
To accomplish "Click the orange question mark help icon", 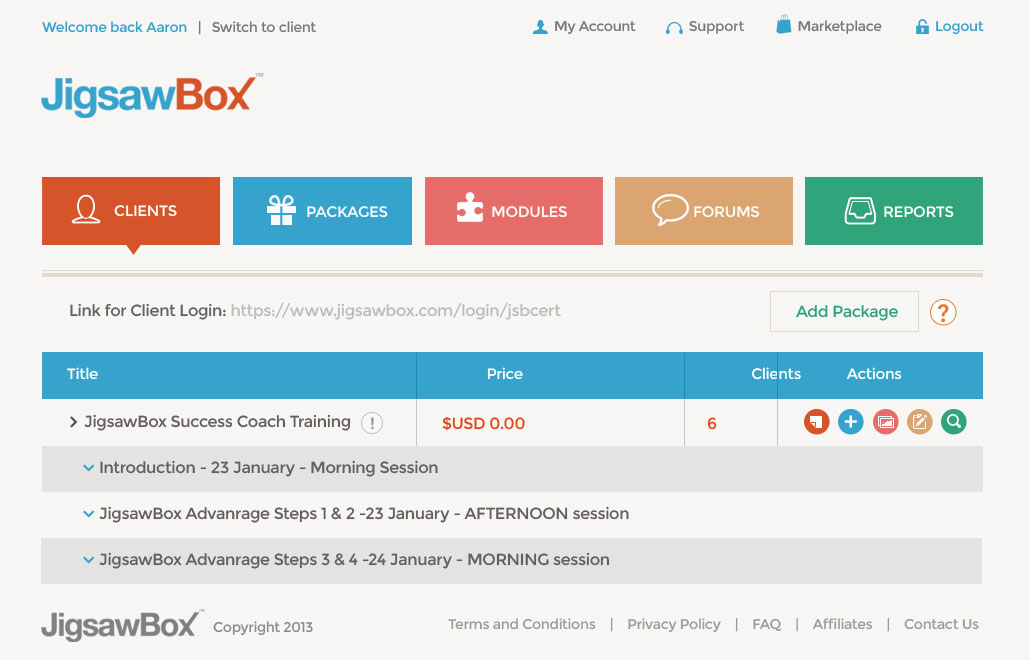I will pyautogui.click(x=943, y=312).
